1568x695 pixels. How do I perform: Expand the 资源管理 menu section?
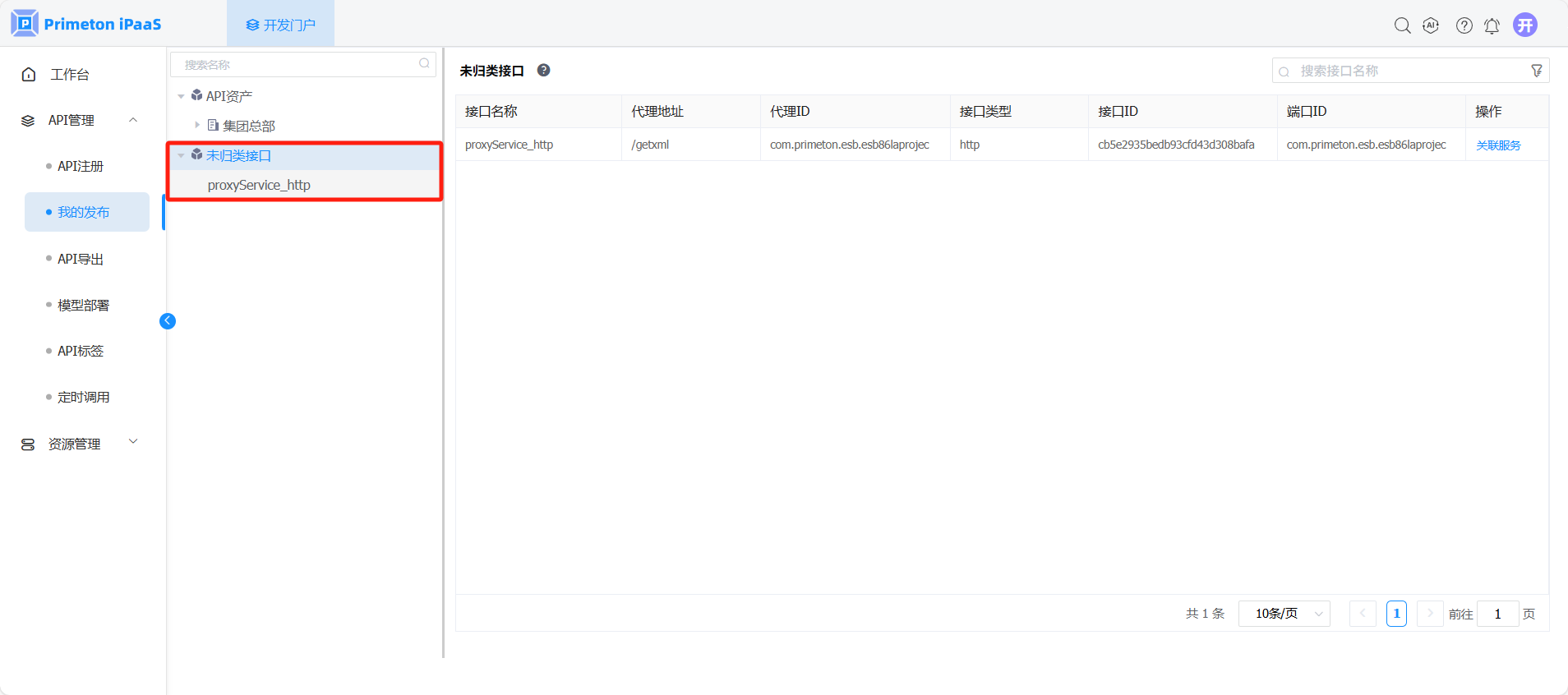tap(133, 442)
